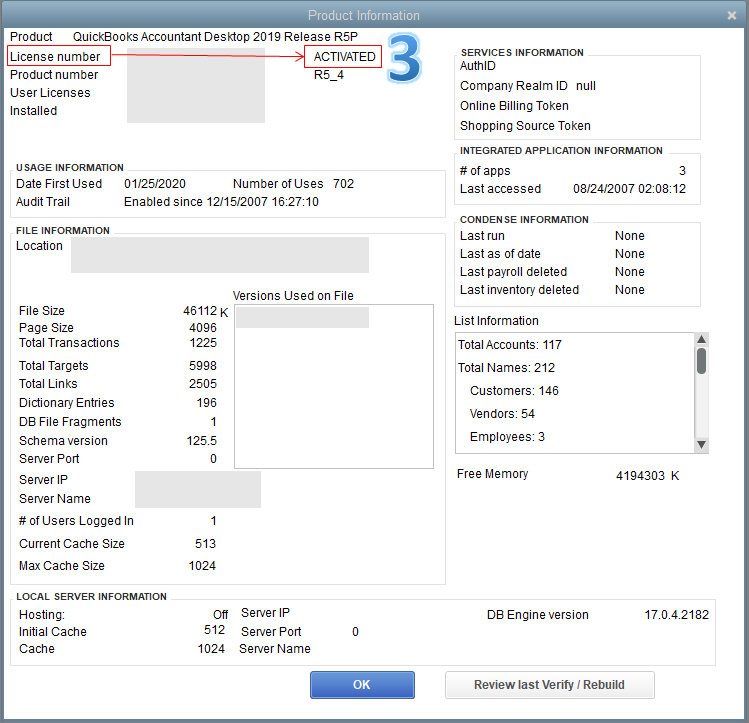
Task: Click Current Cache Size value 513
Action: pyautogui.click(x=205, y=544)
